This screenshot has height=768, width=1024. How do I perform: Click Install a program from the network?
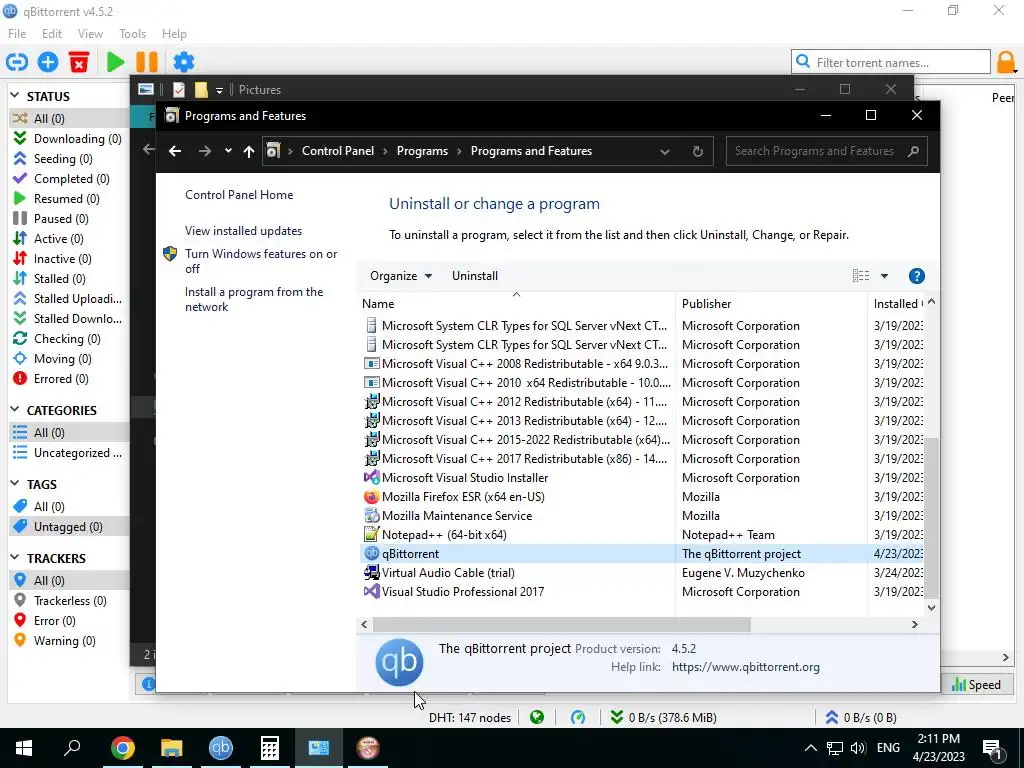[x=254, y=299]
